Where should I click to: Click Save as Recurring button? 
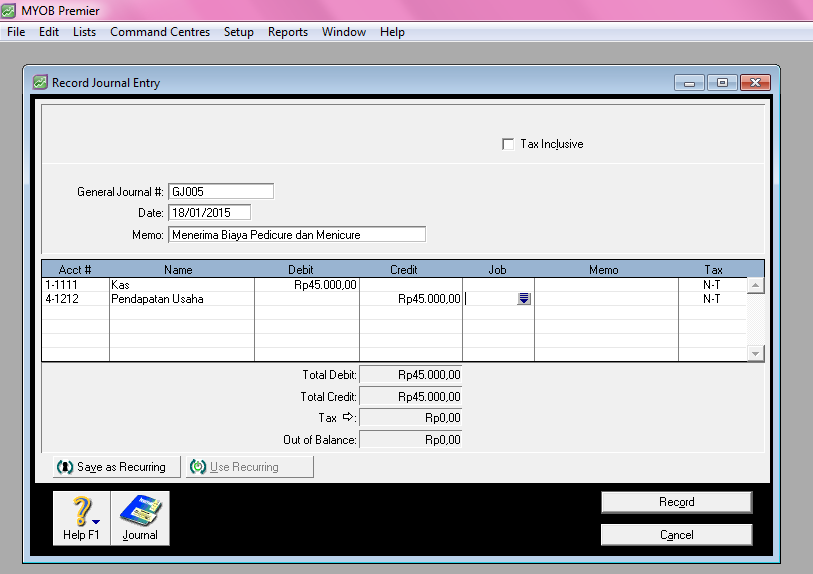pos(117,467)
